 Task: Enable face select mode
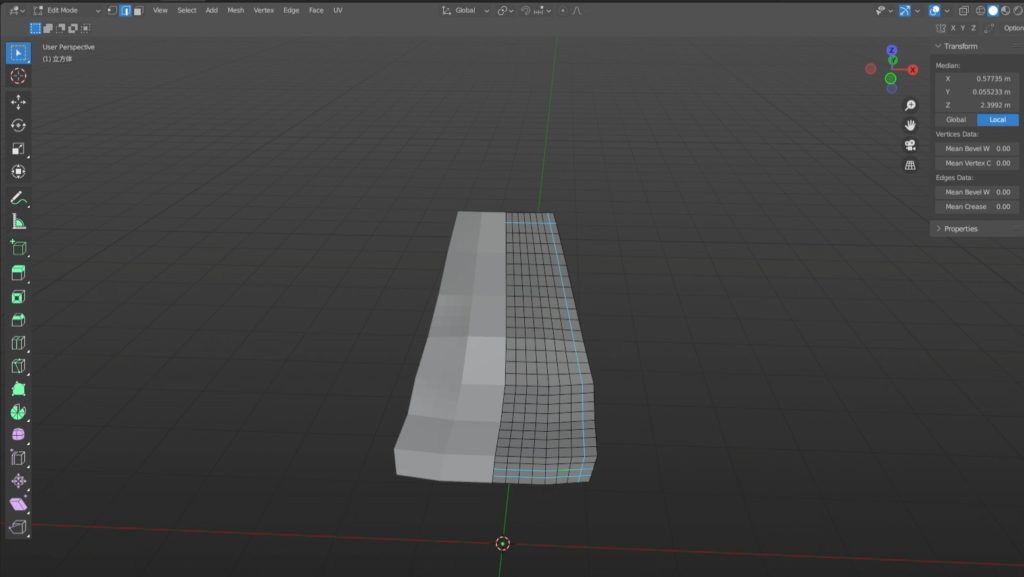click(137, 10)
